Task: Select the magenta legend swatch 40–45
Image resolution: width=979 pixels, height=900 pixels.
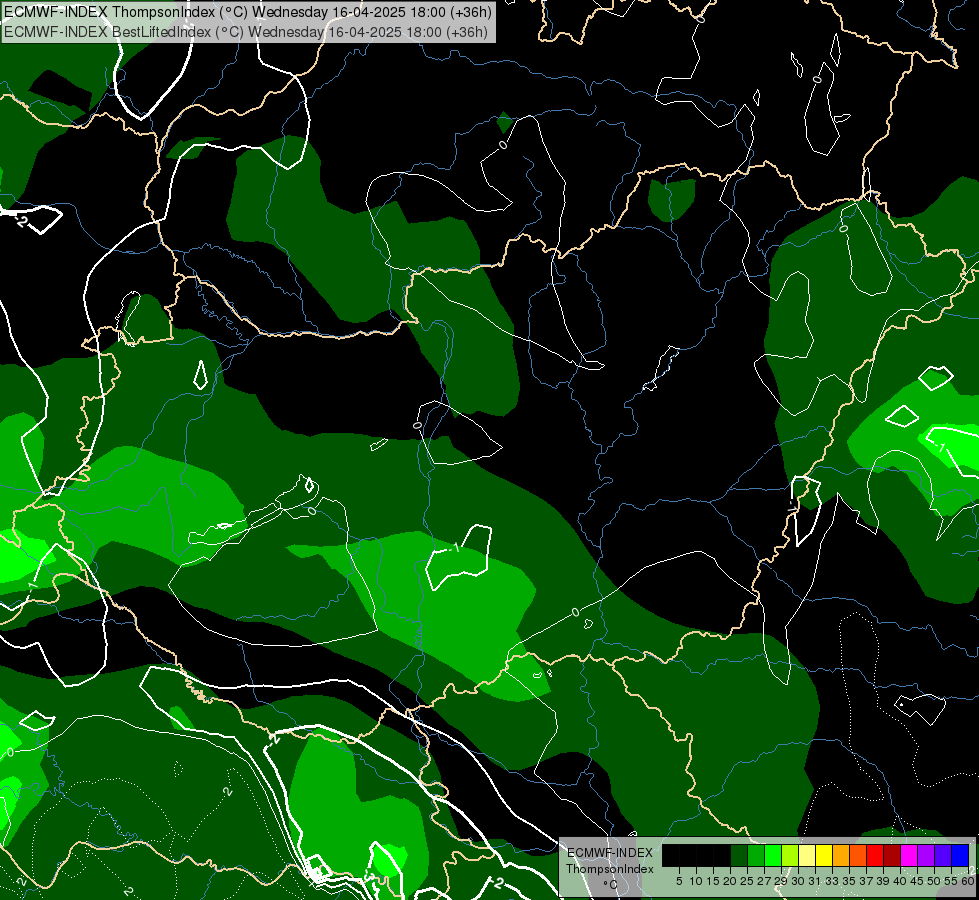Action: click(x=909, y=856)
